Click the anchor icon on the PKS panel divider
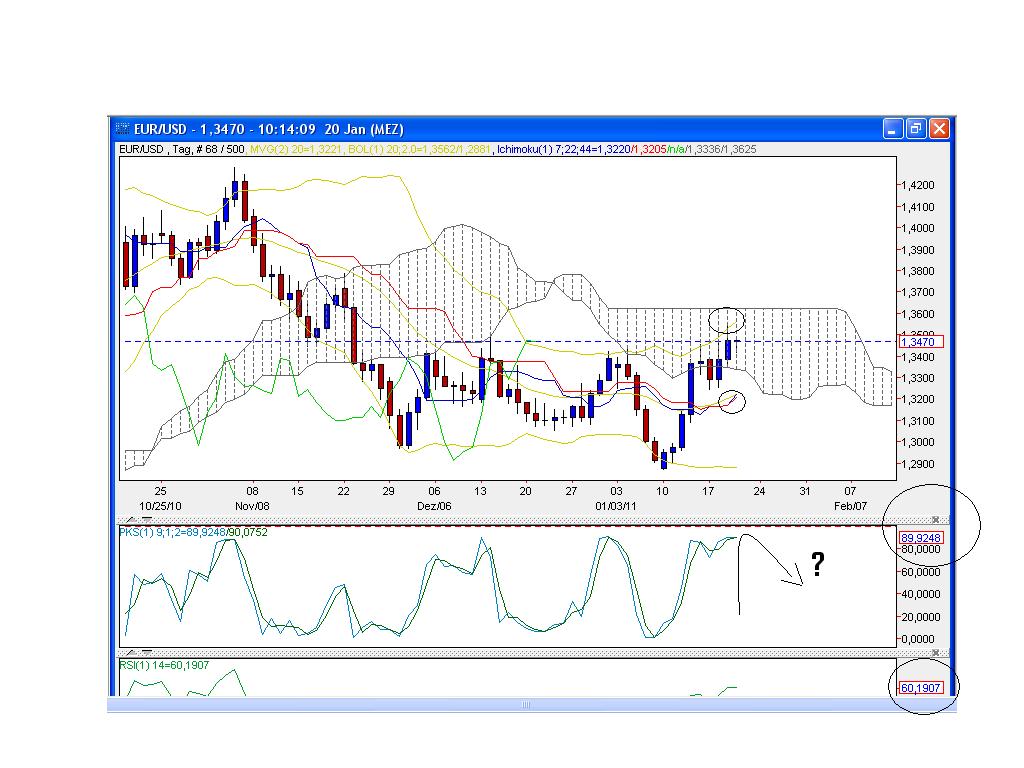This screenshot has width=1024, height=768. tap(935, 520)
